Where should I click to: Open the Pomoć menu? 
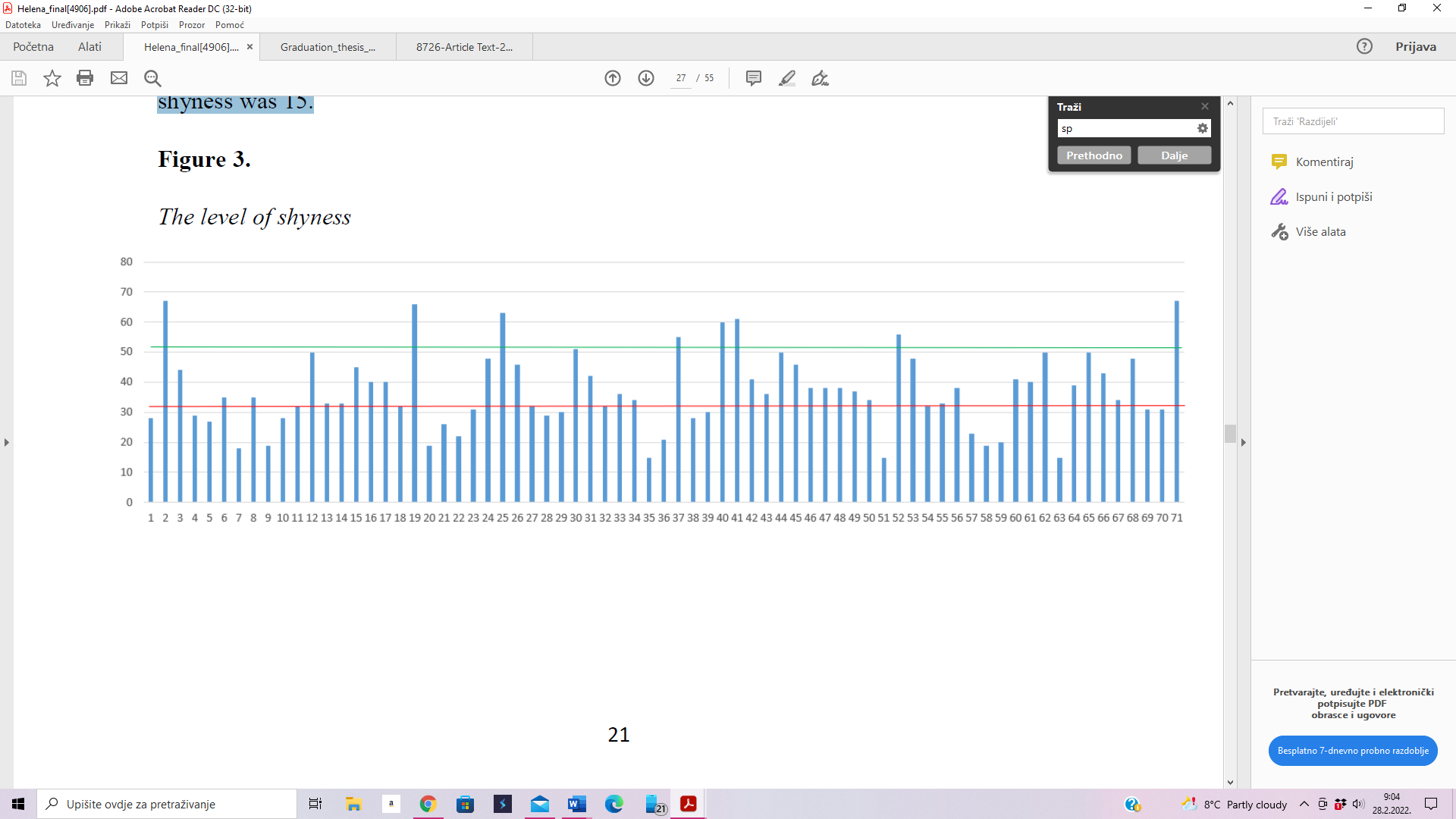230,25
